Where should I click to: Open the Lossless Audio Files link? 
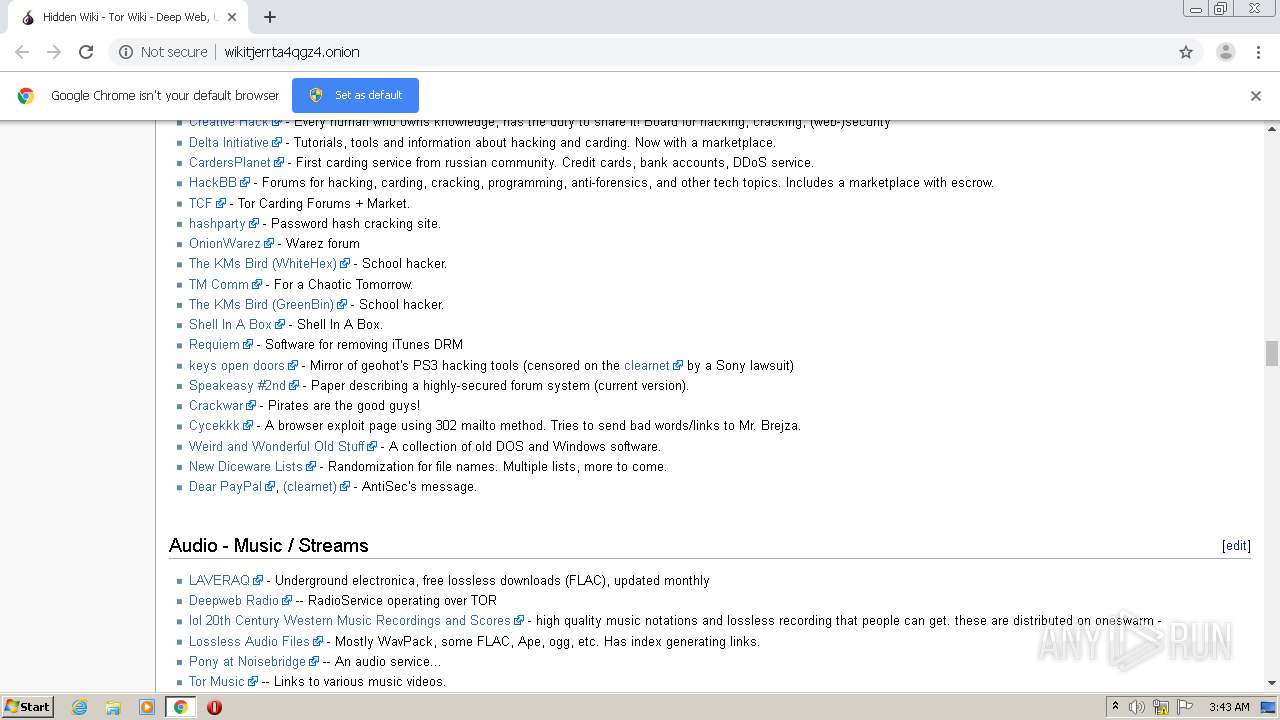(x=249, y=641)
